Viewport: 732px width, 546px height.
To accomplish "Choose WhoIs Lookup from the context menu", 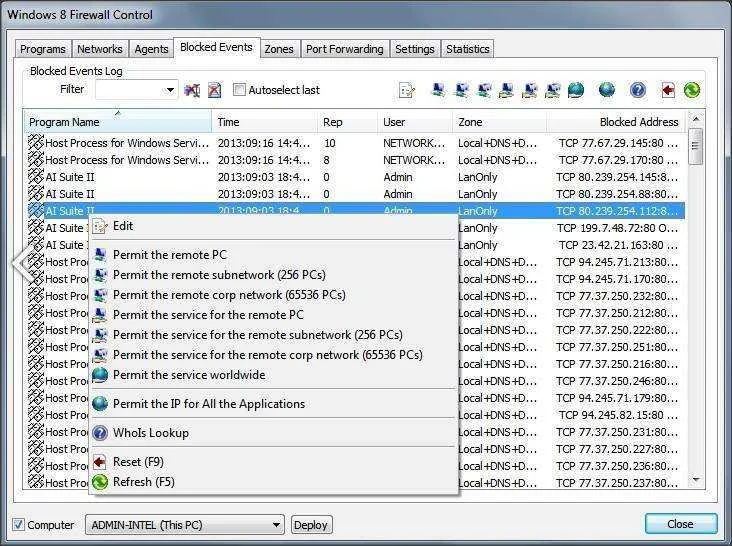I will (273, 433).
